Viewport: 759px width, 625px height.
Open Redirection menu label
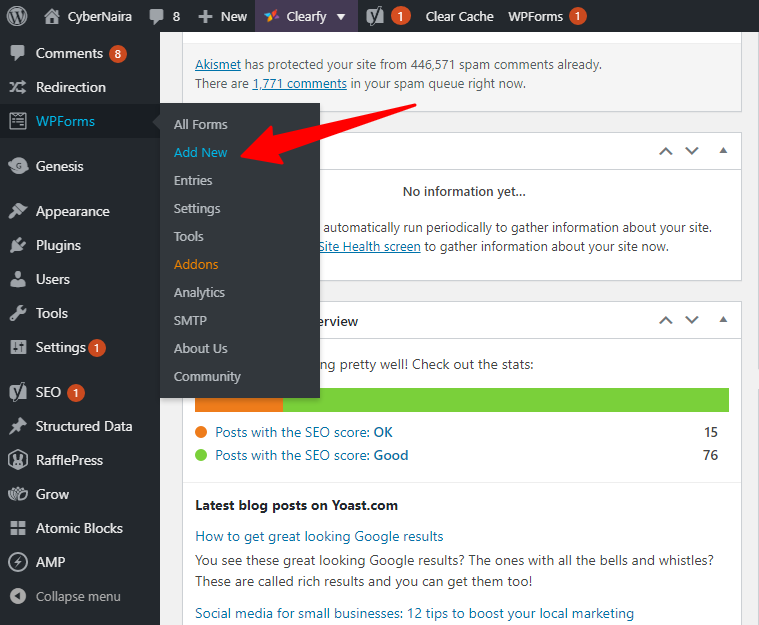71,87
